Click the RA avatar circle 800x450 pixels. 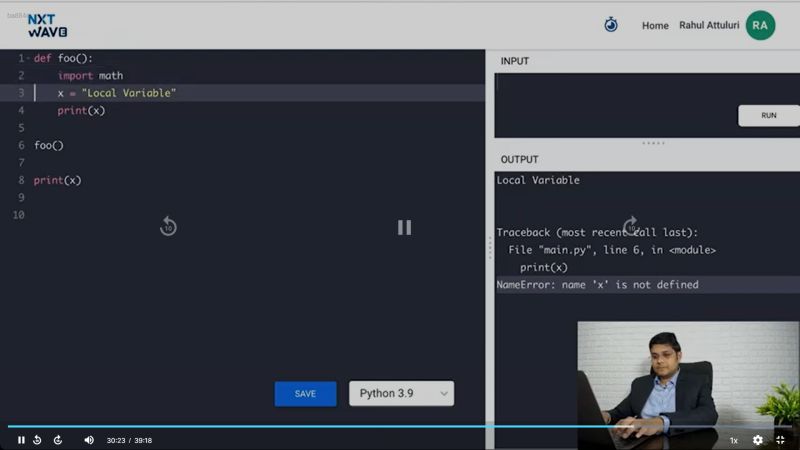tap(760, 26)
